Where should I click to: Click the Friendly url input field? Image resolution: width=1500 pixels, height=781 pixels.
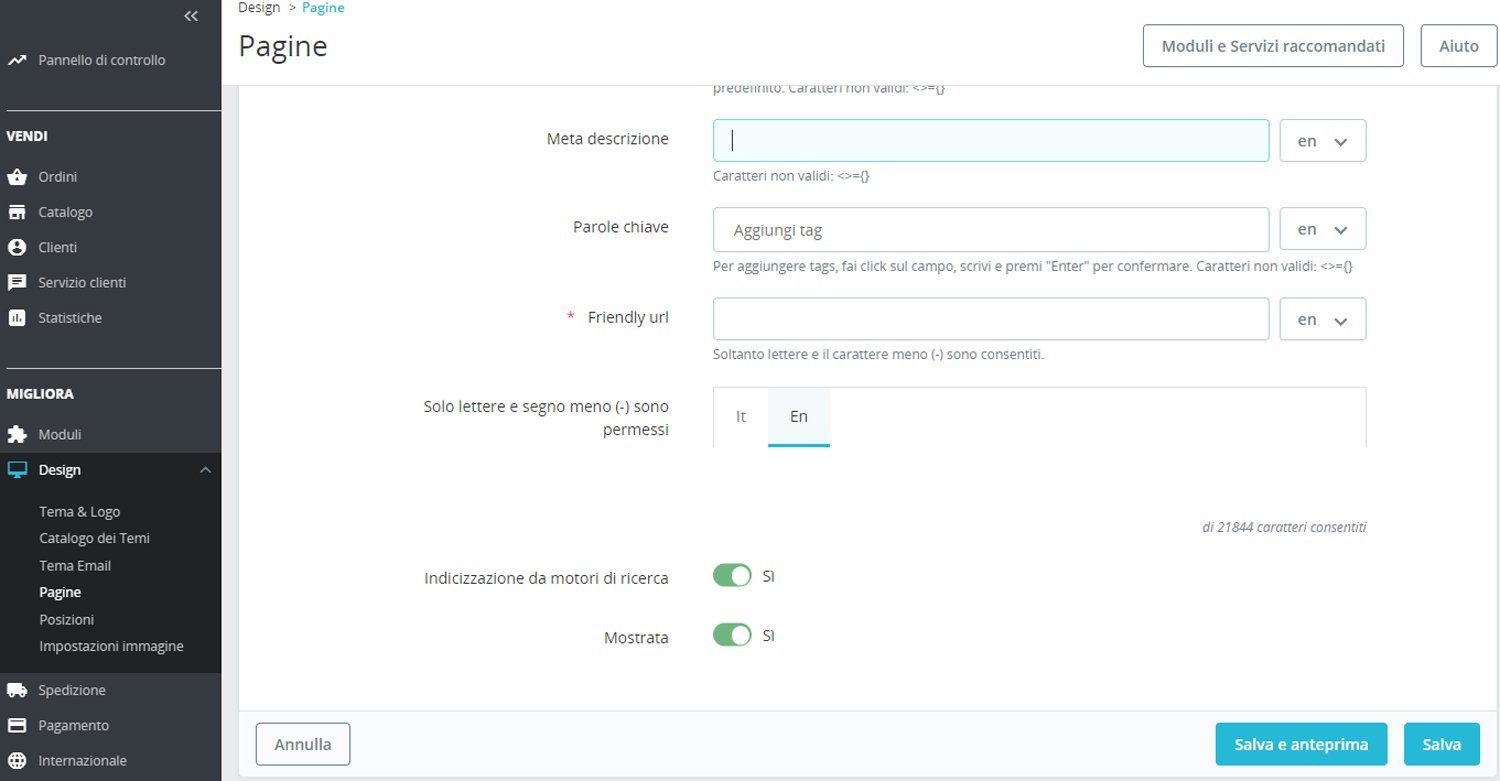click(991, 320)
